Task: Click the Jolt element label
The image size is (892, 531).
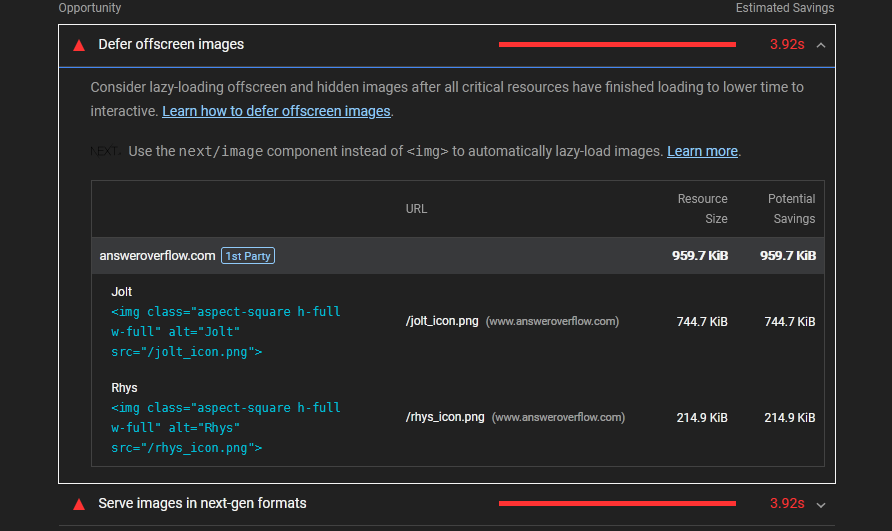Action: point(121,292)
